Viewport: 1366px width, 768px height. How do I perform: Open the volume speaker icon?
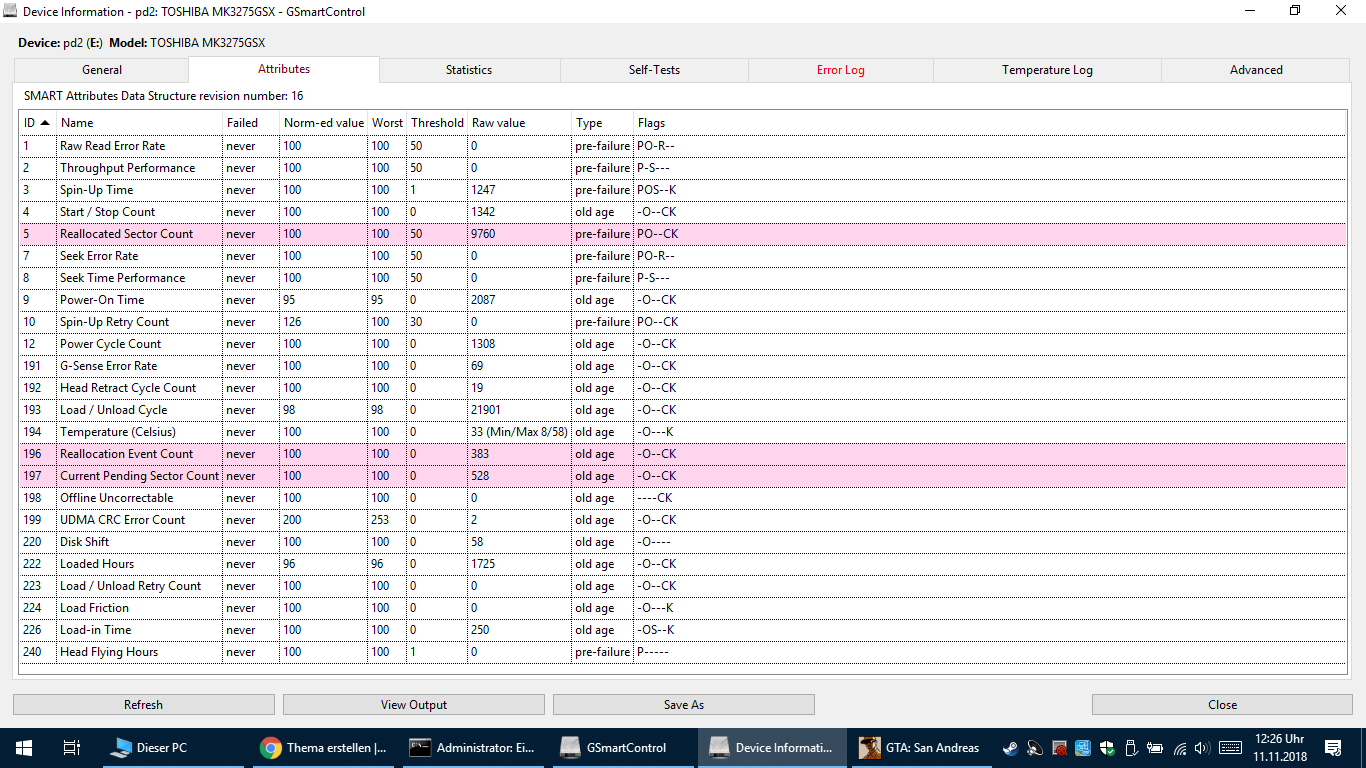(1203, 748)
